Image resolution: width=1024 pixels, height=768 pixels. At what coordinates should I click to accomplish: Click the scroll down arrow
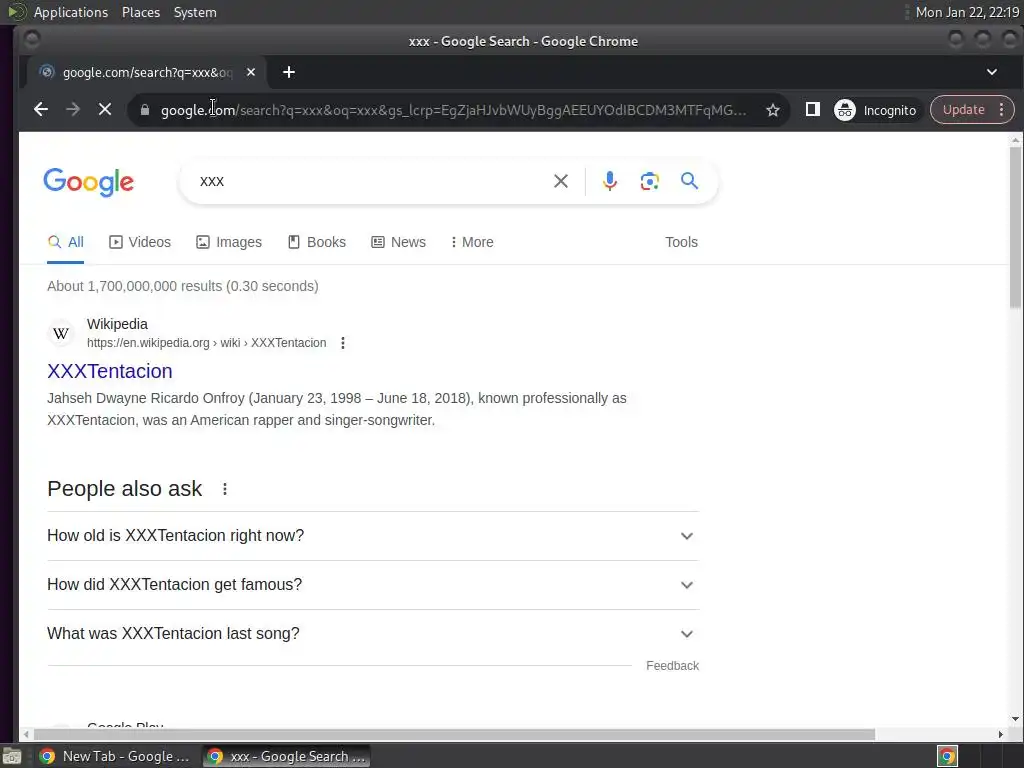pos(1015,719)
